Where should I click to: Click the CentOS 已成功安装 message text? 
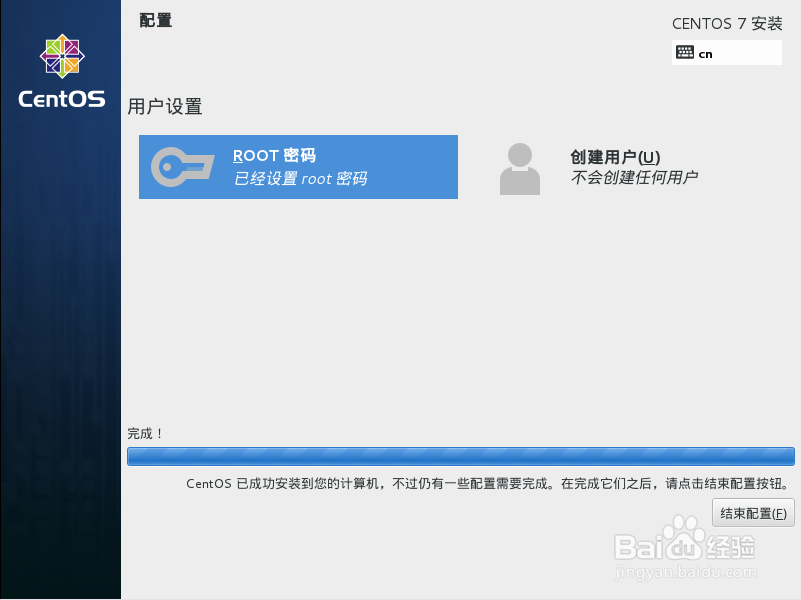[488, 484]
